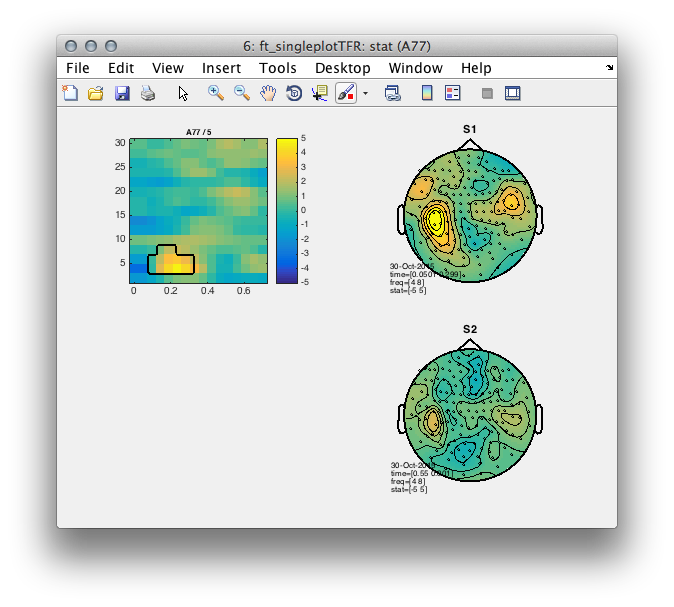The height and width of the screenshot is (607, 674).
Task: Click the Hide Plot Tools icon
Action: [x=487, y=93]
